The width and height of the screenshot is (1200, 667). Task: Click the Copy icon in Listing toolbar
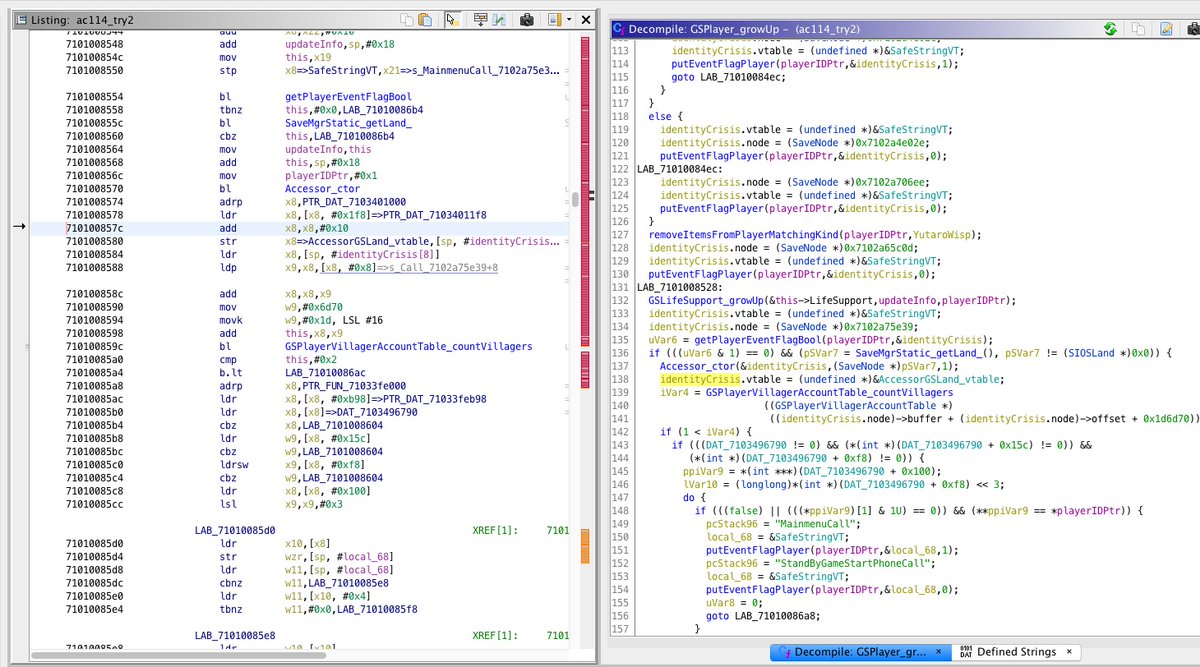407,19
